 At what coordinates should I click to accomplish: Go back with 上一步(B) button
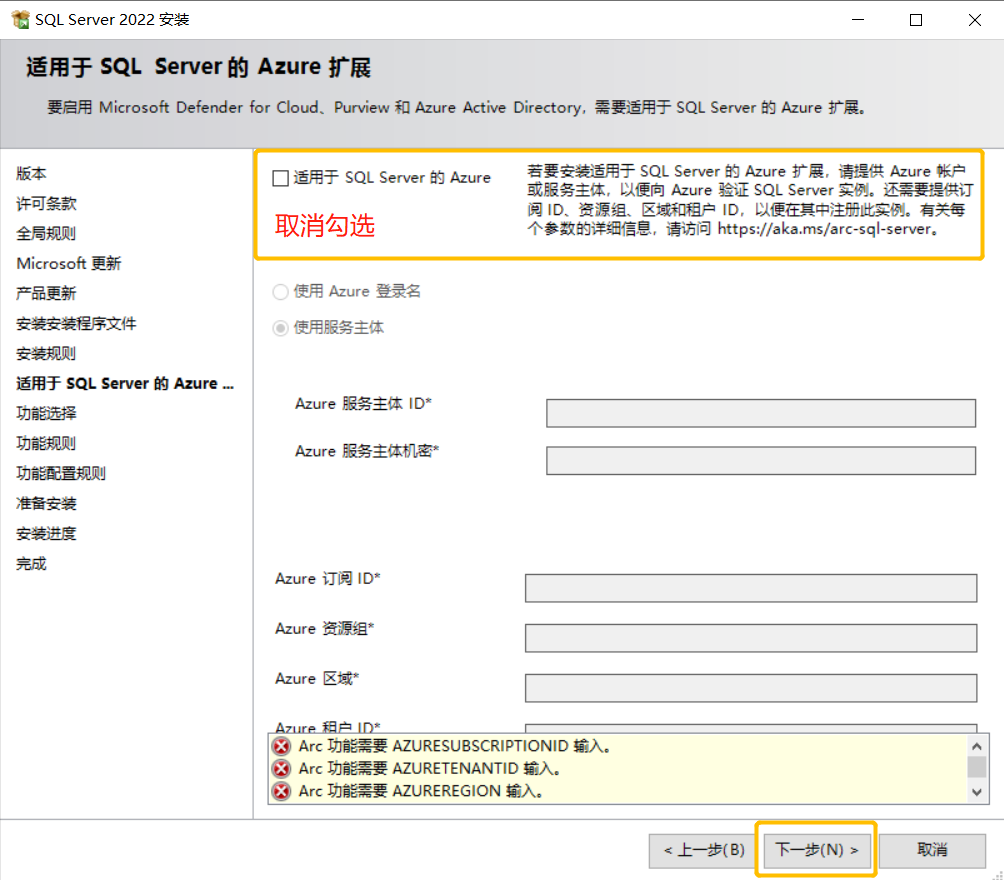pyautogui.click(x=704, y=851)
